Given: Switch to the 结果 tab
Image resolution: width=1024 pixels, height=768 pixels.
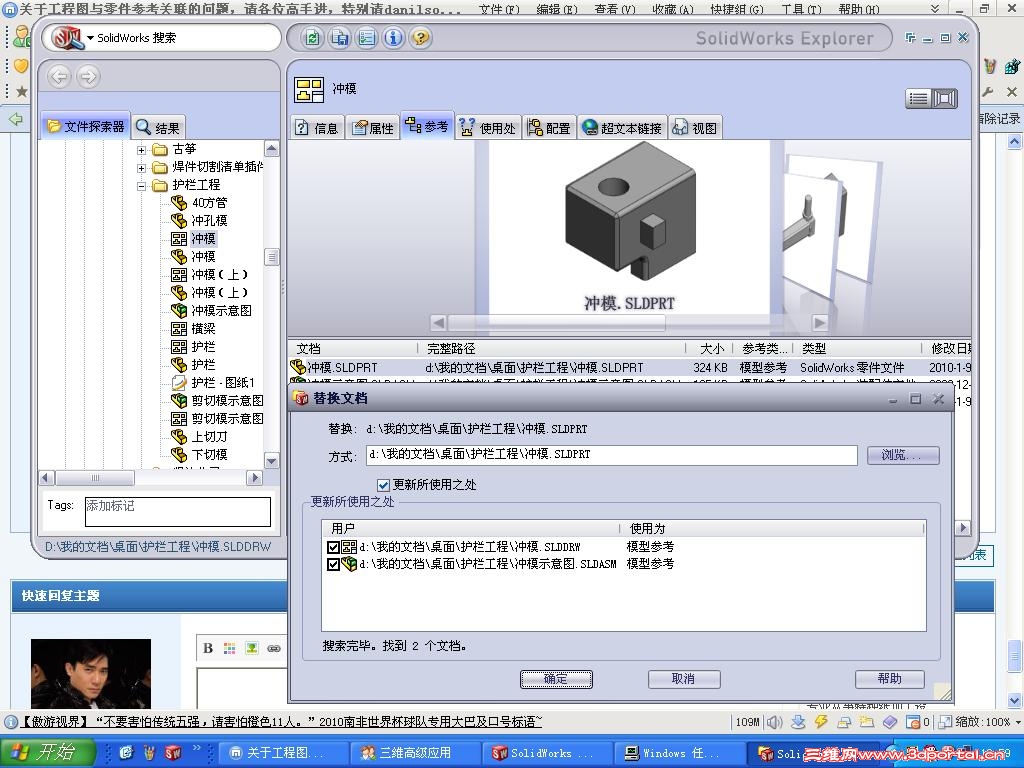Looking at the screenshot, I should (158, 127).
